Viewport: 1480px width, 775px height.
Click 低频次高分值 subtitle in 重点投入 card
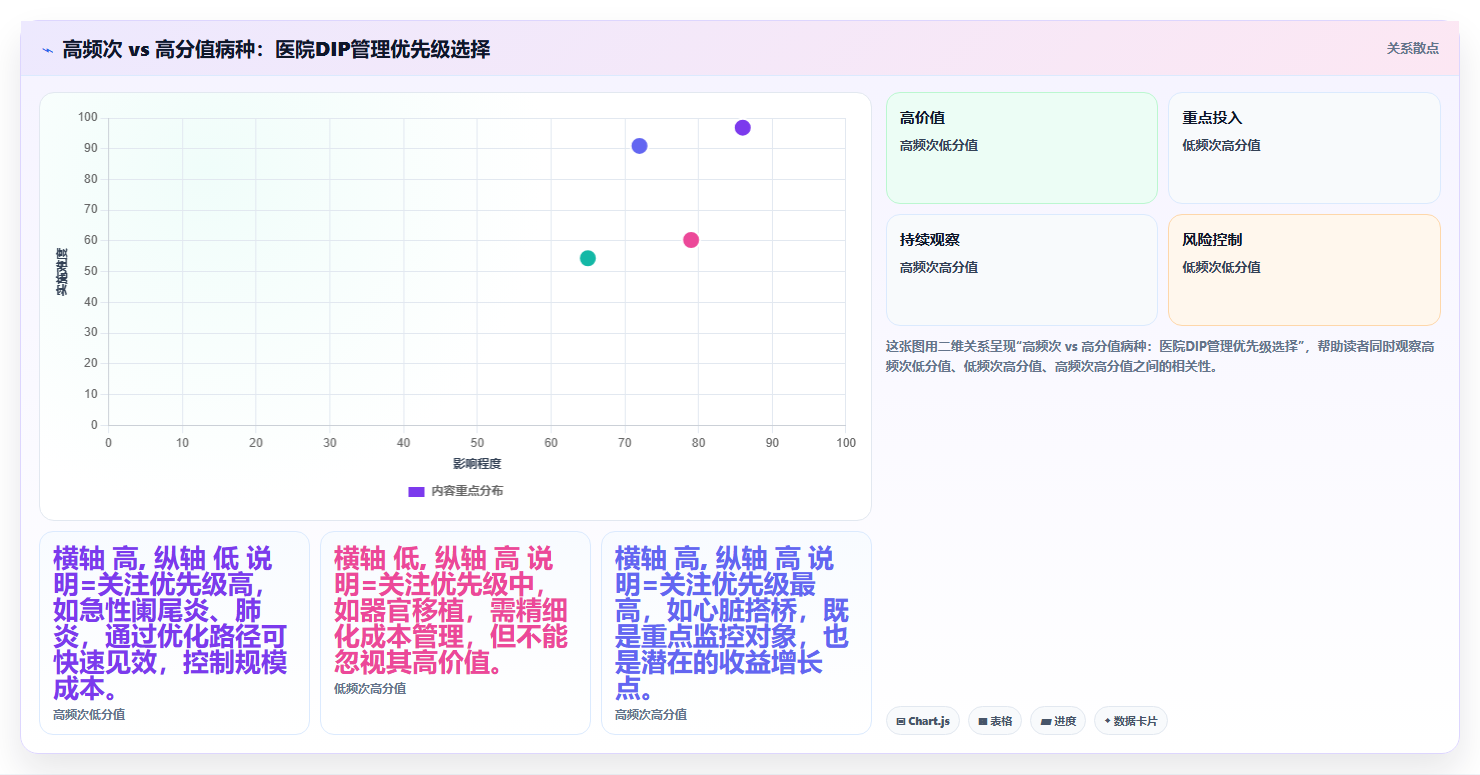(1221, 145)
